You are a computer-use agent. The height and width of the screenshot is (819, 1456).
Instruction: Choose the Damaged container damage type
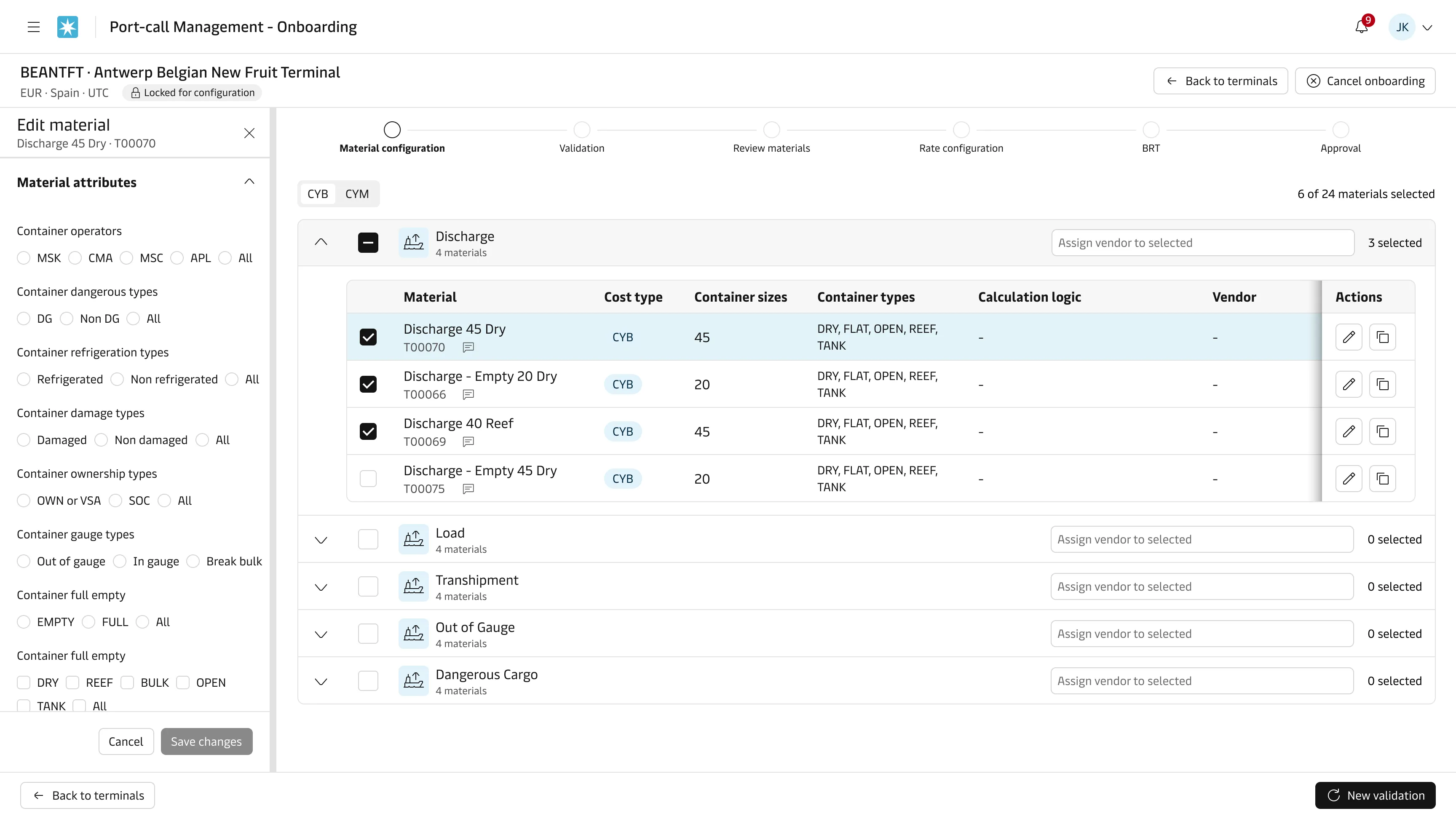[x=23, y=440]
